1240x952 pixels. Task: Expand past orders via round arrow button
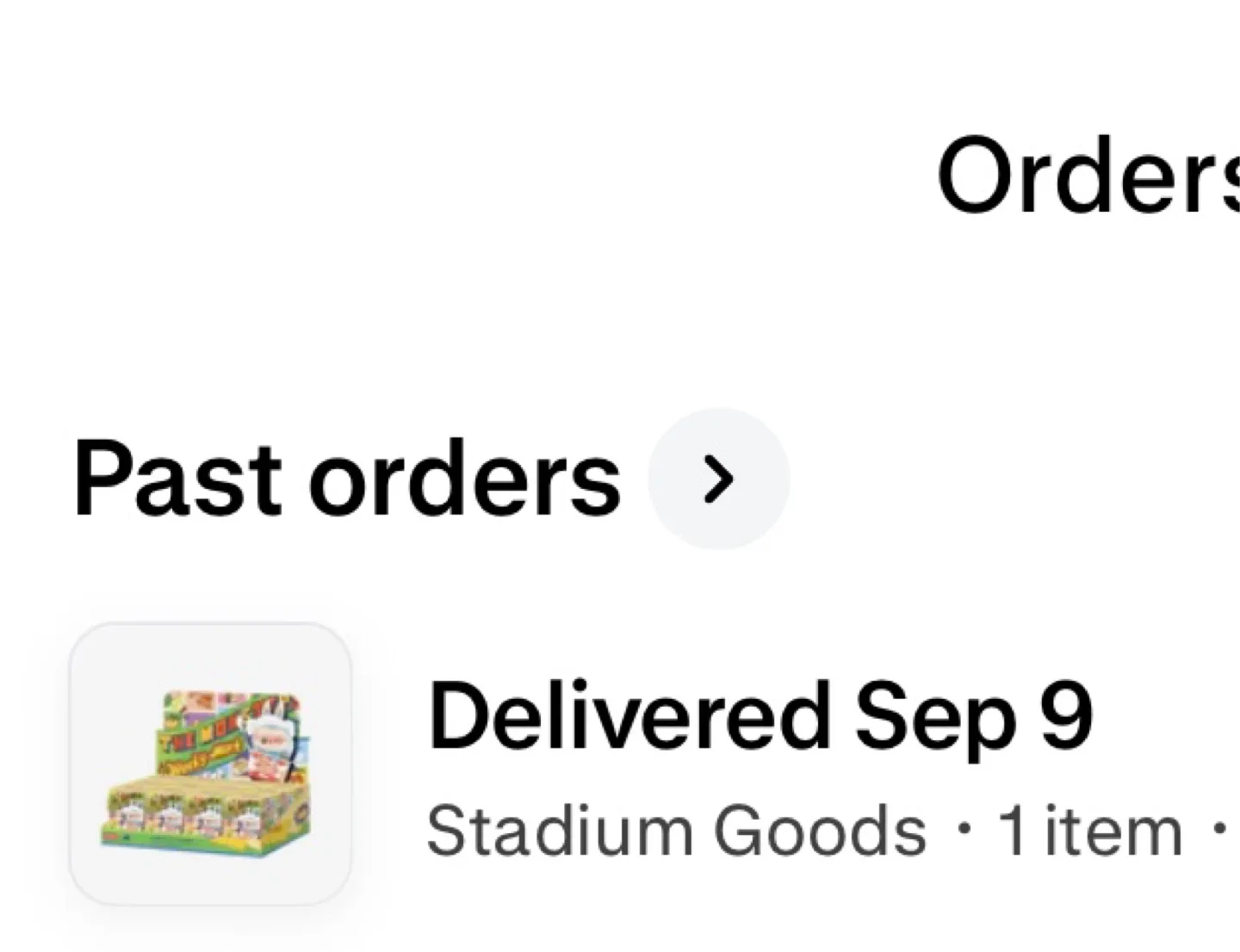pyautogui.click(x=718, y=479)
